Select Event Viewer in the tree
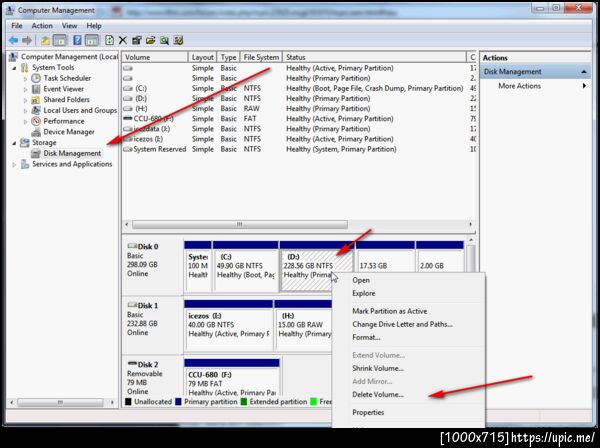Image resolution: width=600 pixels, height=448 pixels. [64, 89]
